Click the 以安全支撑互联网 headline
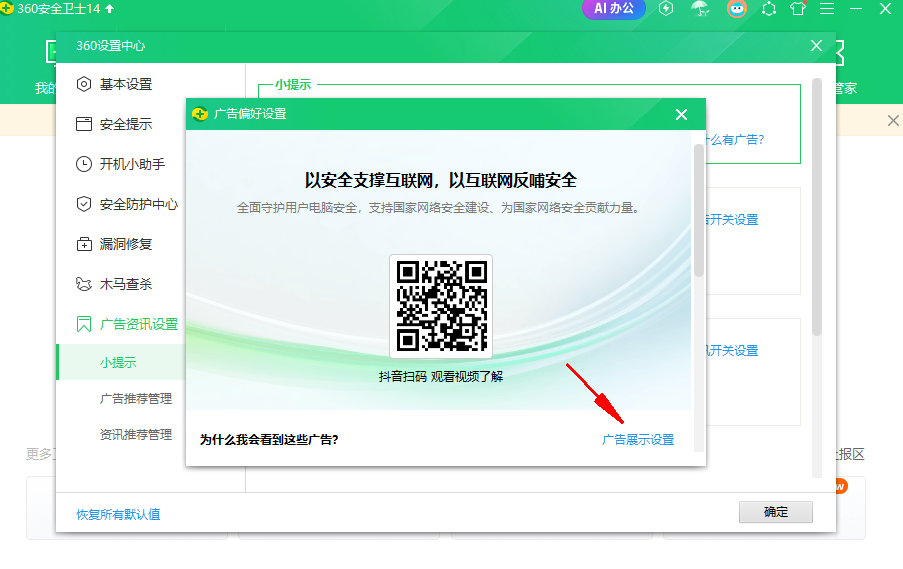The width and height of the screenshot is (903, 569). click(x=441, y=180)
